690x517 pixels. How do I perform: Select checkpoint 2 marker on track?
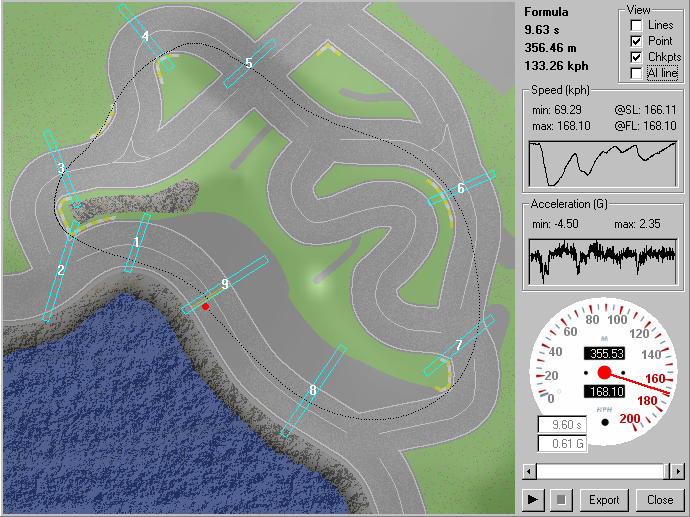coord(61,270)
